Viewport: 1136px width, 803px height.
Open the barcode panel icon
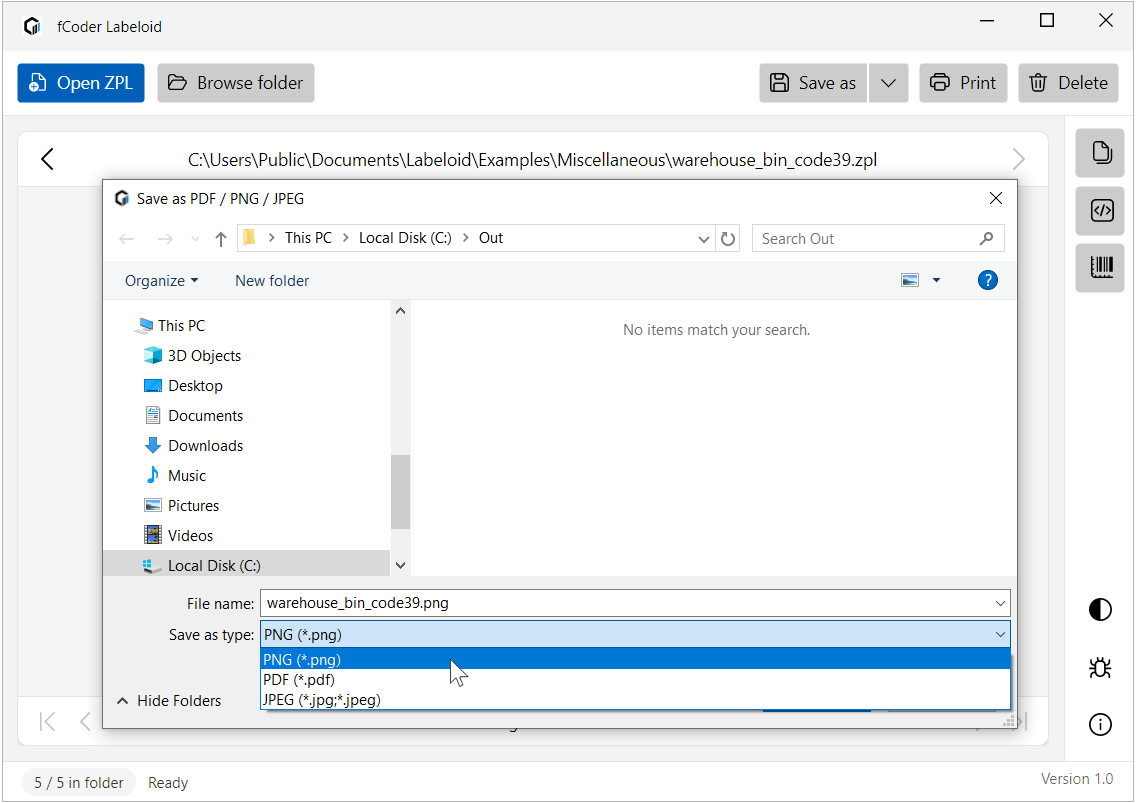coord(1100,267)
